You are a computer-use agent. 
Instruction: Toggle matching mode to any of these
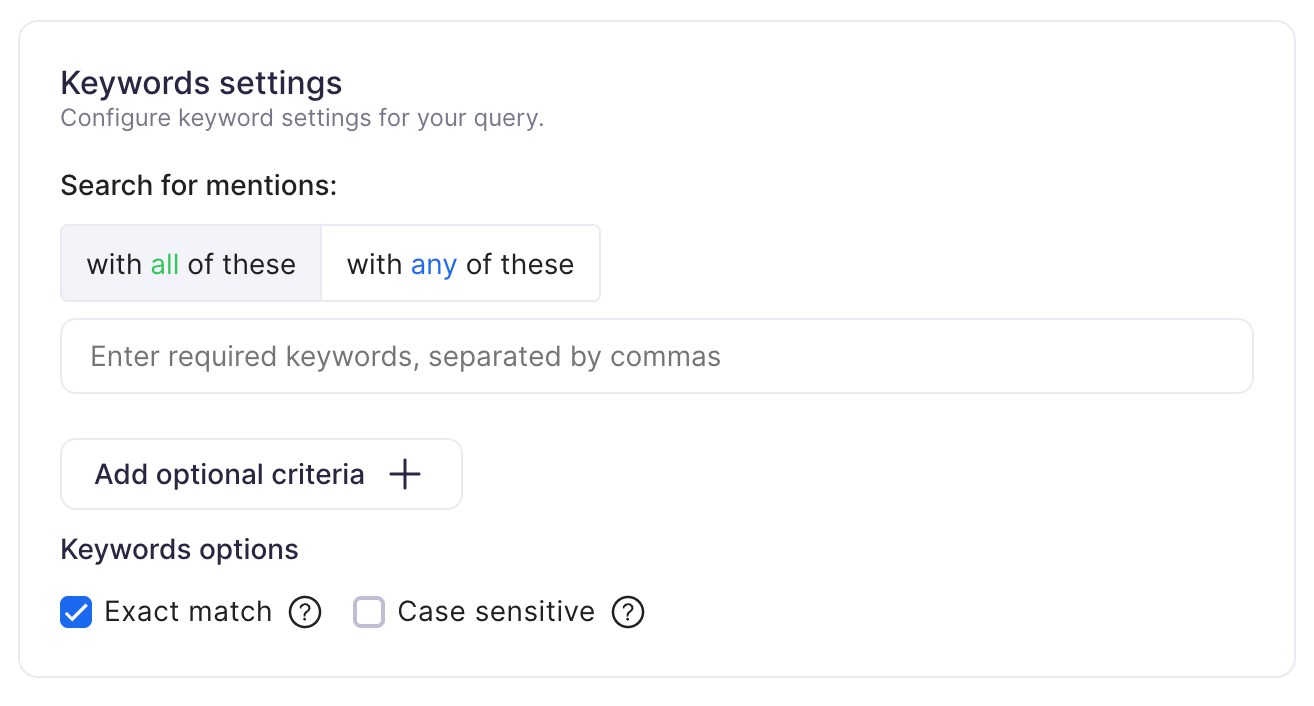point(460,263)
